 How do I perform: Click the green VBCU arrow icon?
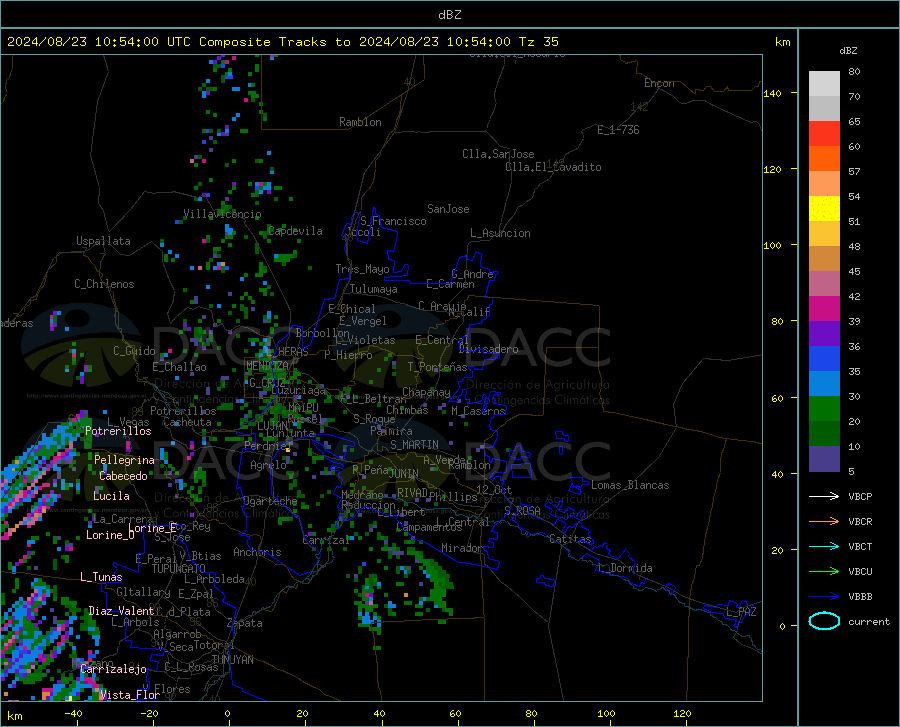824,572
